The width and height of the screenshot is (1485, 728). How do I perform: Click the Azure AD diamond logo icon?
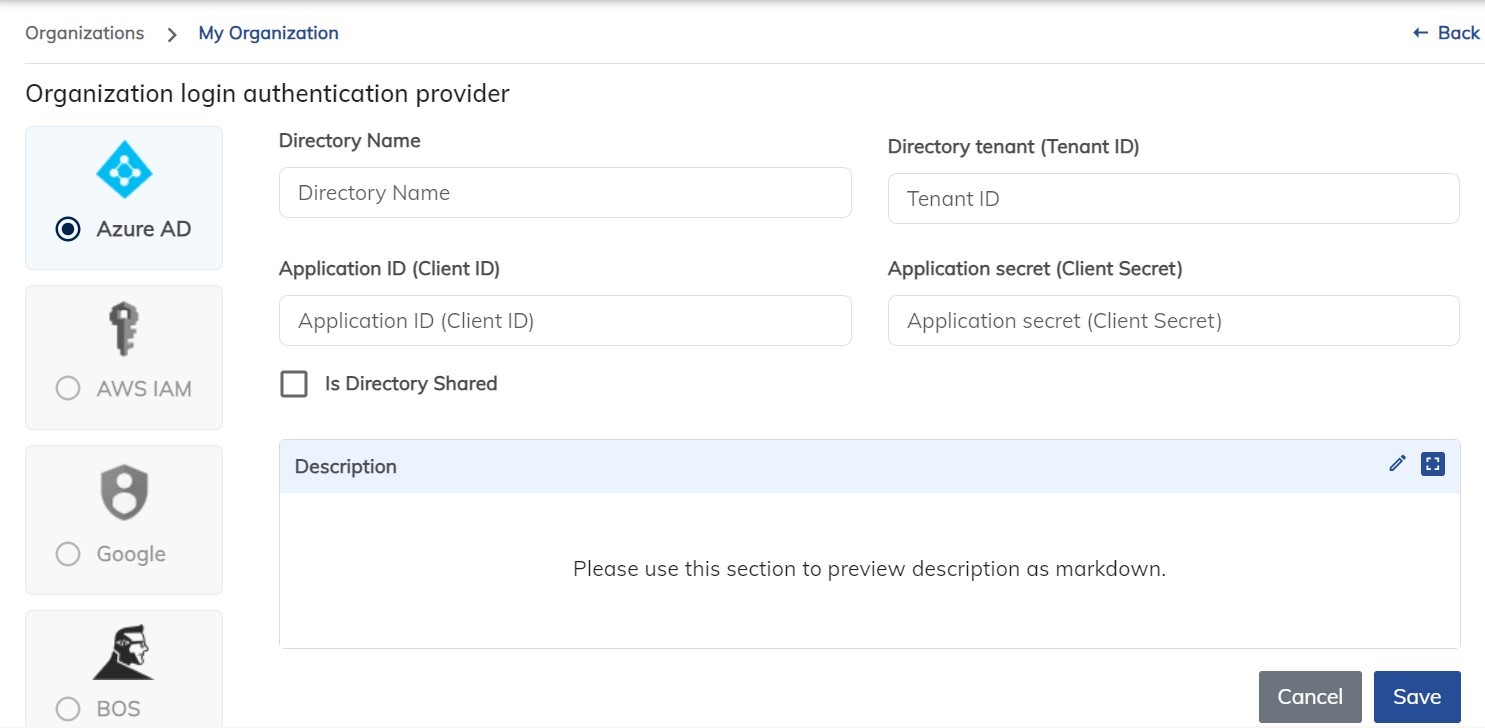(124, 171)
